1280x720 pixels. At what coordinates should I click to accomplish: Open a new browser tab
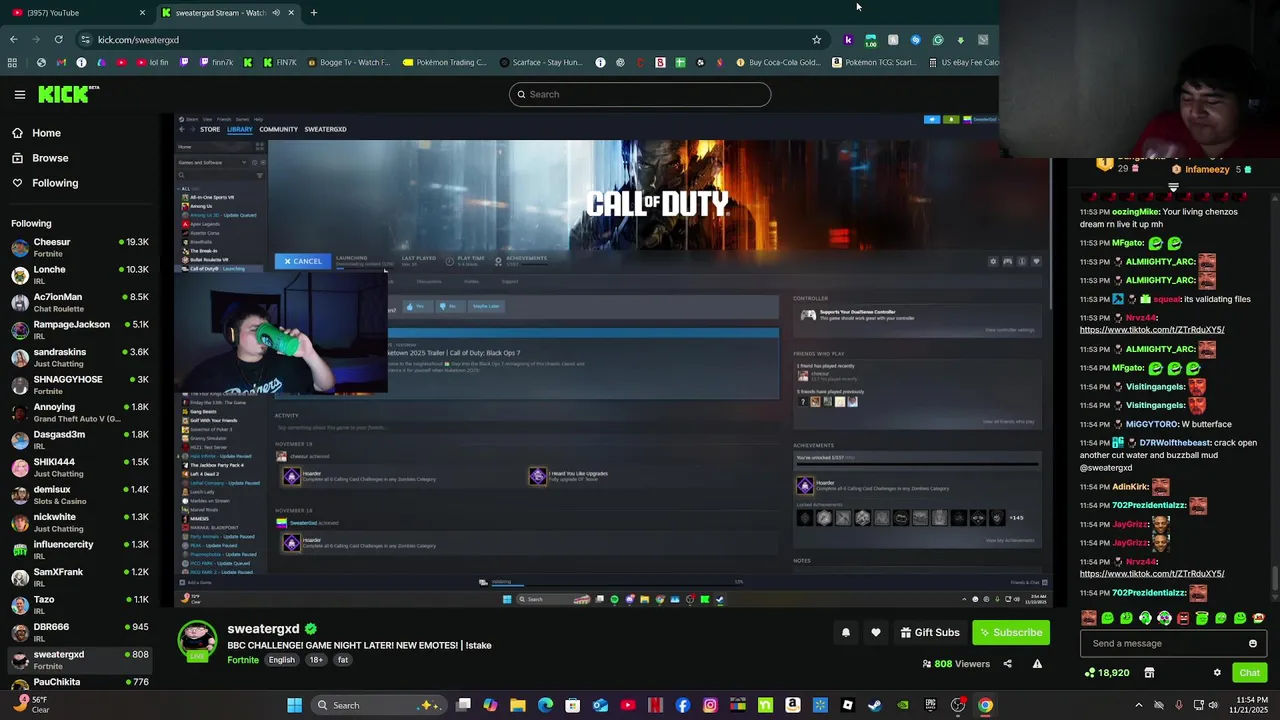pos(313,13)
